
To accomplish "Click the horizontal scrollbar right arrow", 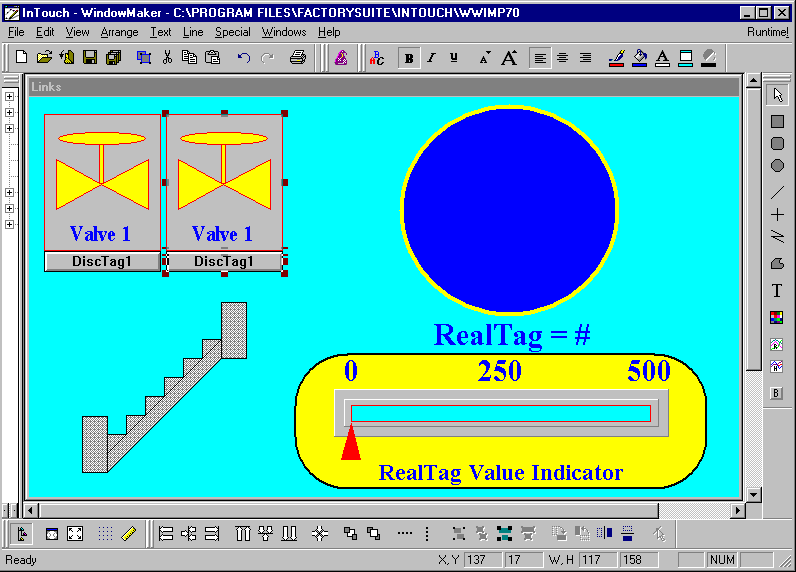I will pyautogui.click(x=738, y=510).
